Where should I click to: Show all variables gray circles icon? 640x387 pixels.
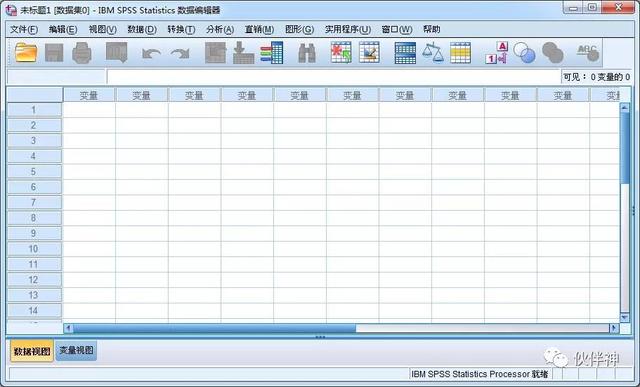[553, 53]
